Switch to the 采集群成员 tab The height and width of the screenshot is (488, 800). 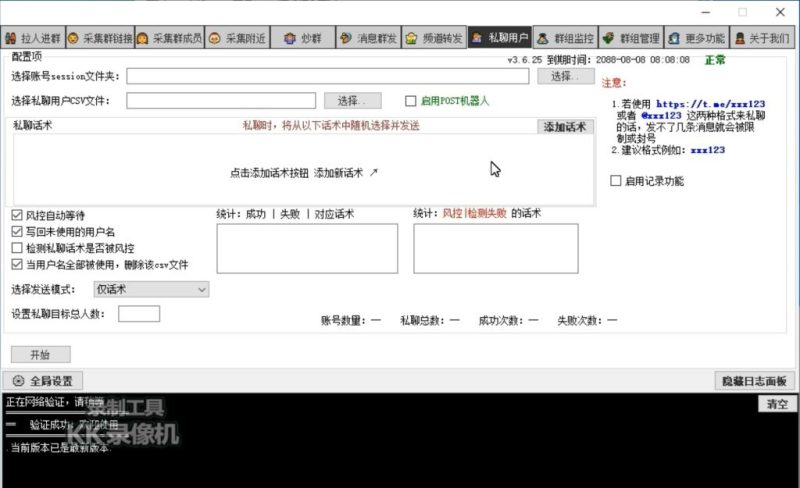point(170,38)
